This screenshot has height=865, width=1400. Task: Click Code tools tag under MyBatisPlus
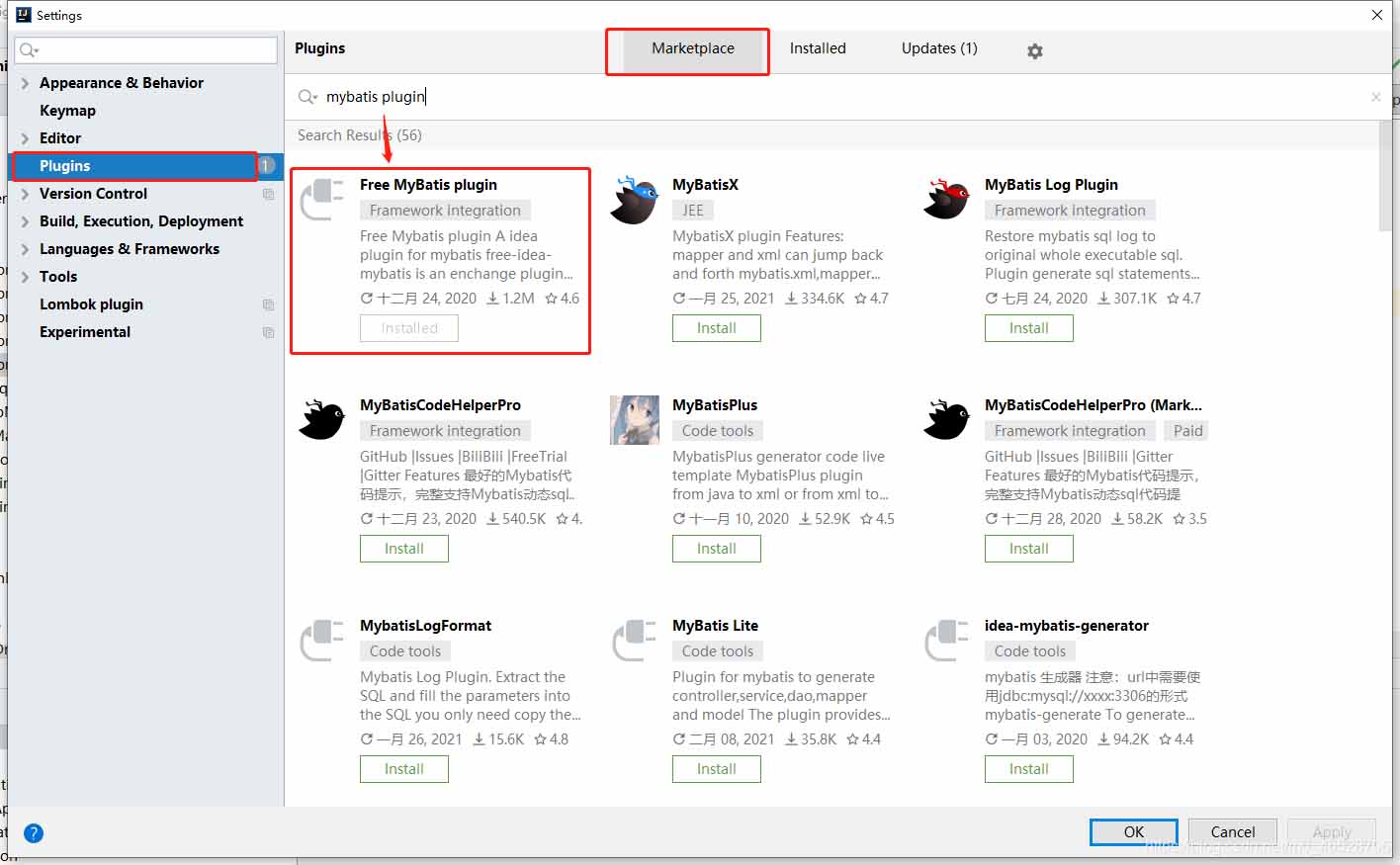[x=718, y=431]
